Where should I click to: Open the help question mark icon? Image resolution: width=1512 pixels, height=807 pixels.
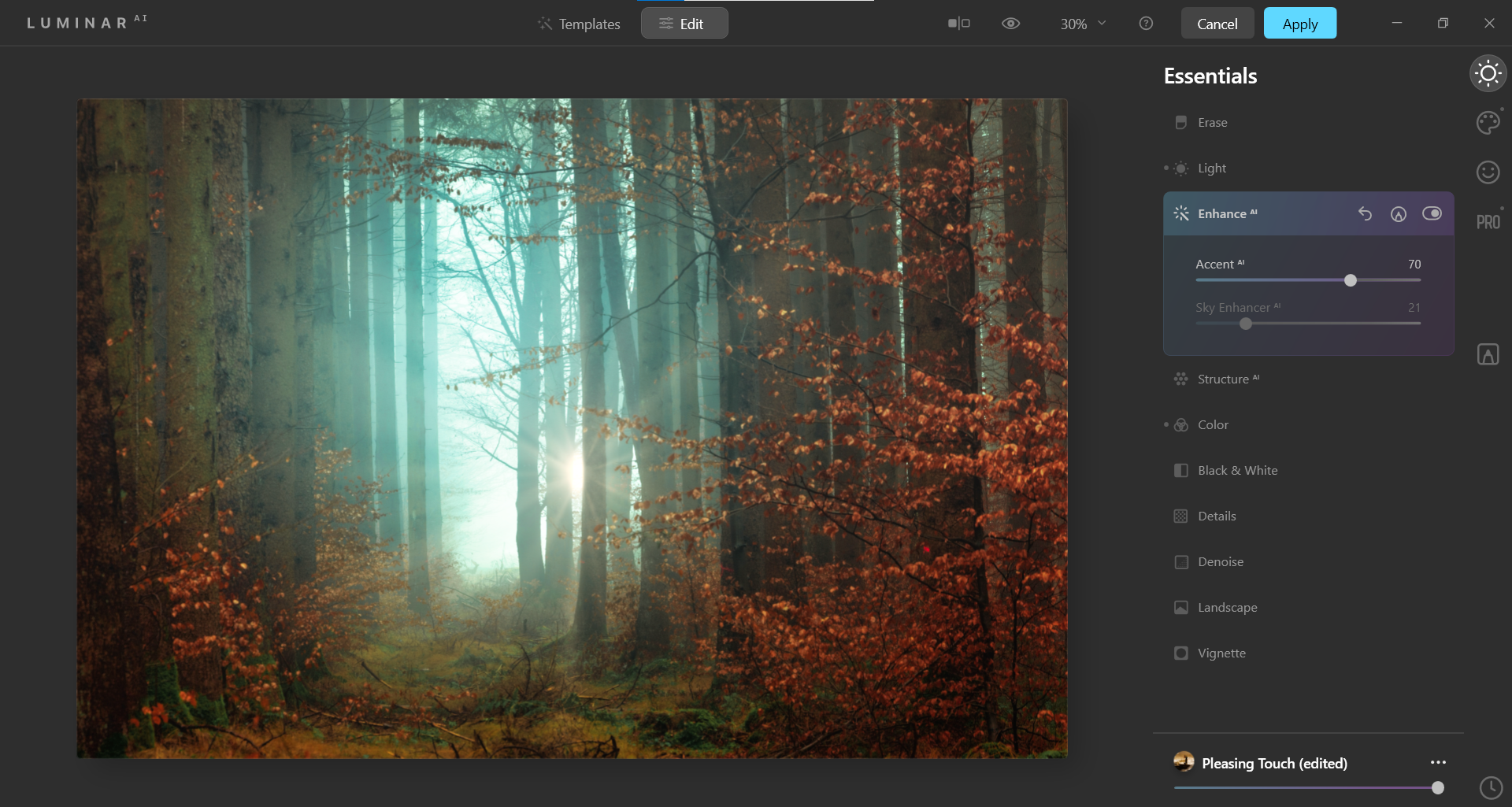tap(1146, 24)
